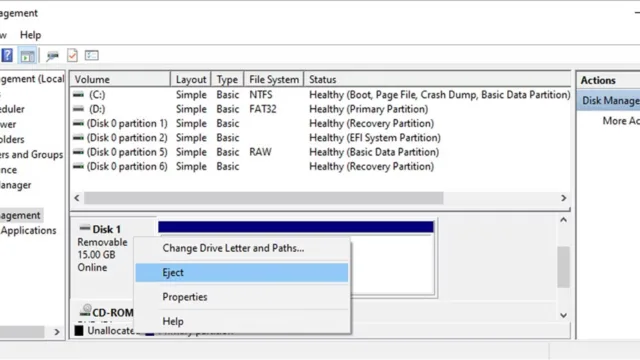Select Computer Management (Local tree root
640x360 pixels.
tap(32, 79)
